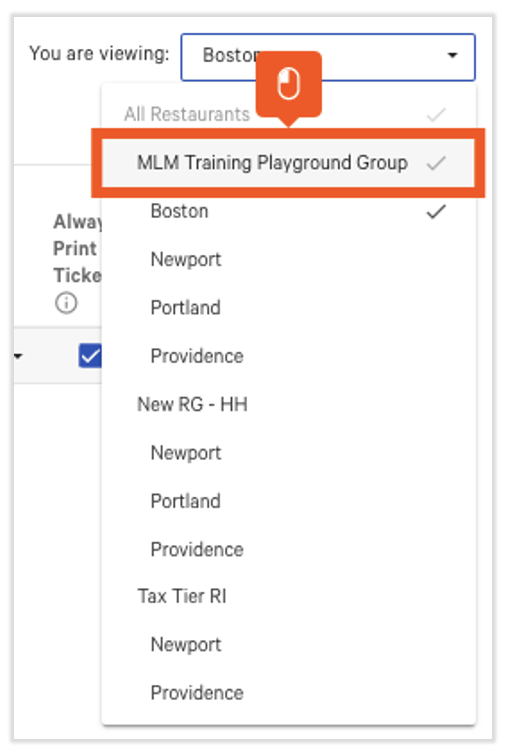
Task: Click the info icon below Always Print Ticket
Action: pos(66,303)
